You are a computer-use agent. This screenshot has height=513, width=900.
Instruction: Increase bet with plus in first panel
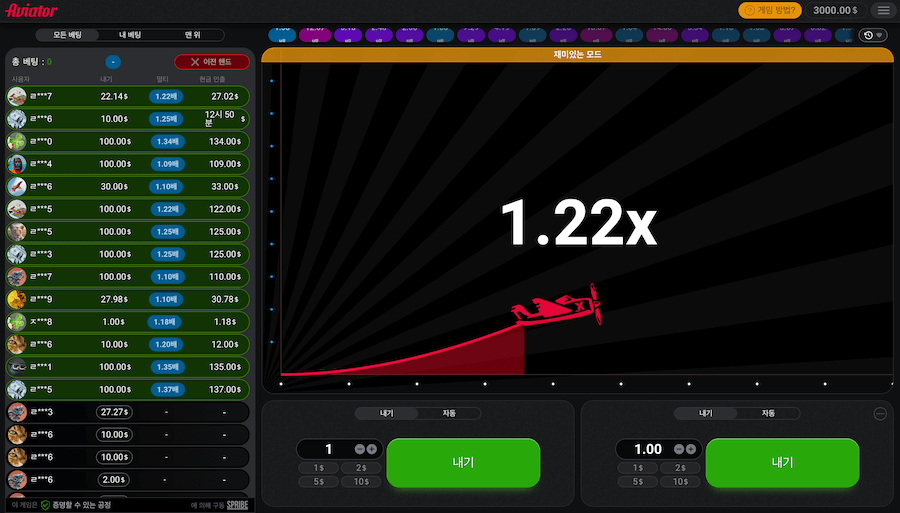(x=372, y=449)
